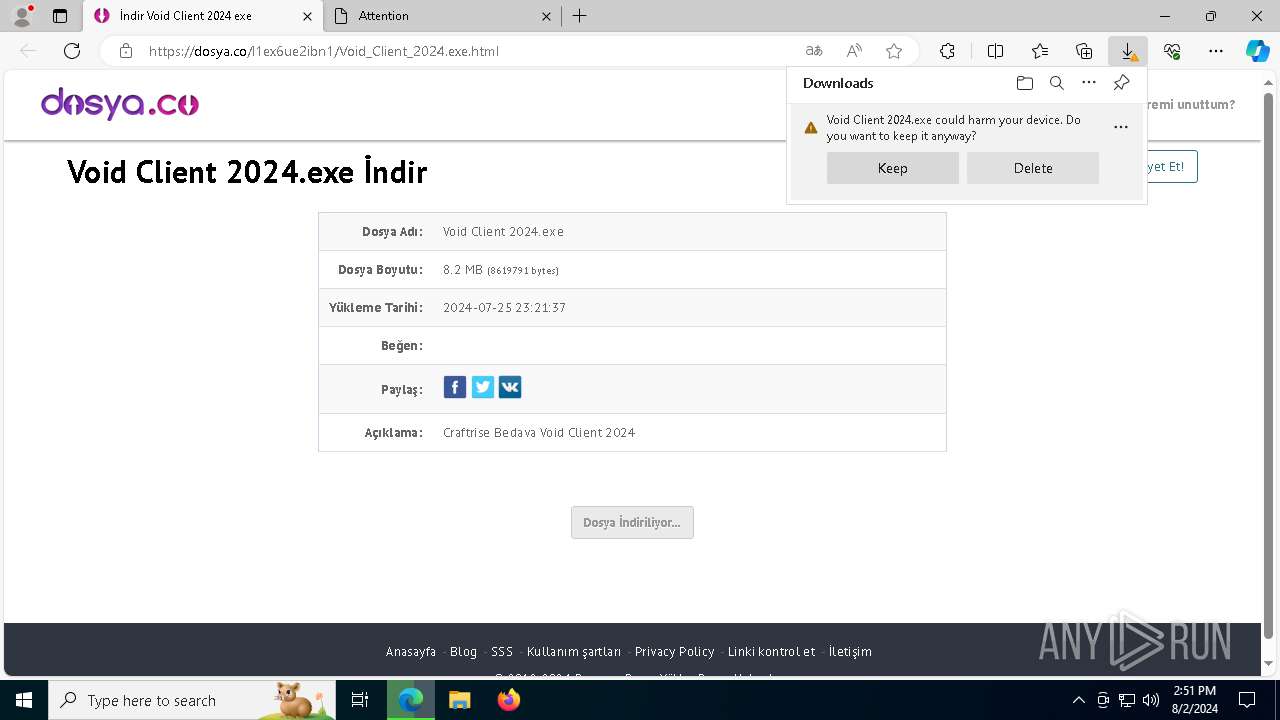Viewport: 1280px width, 720px height.
Task: Open File Explorer from taskbar
Action: [x=459, y=700]
